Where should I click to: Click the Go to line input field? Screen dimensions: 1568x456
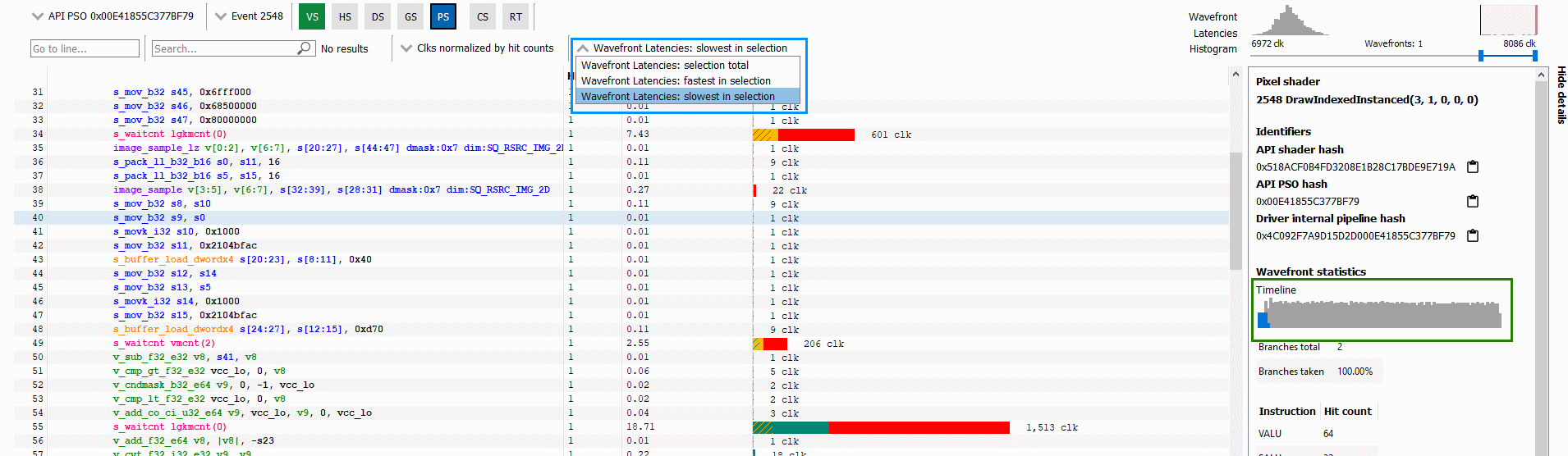coord(85,49)
